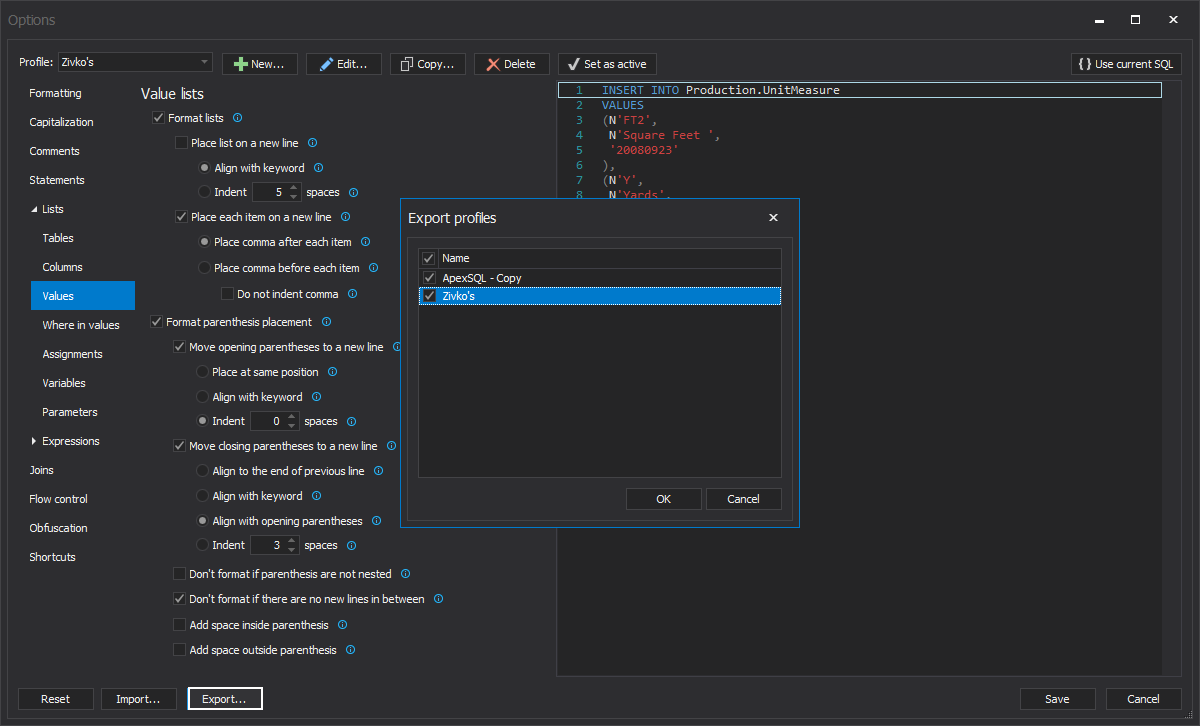
Task: Expand the Expressions tree section
Action: tap(34, 441)
